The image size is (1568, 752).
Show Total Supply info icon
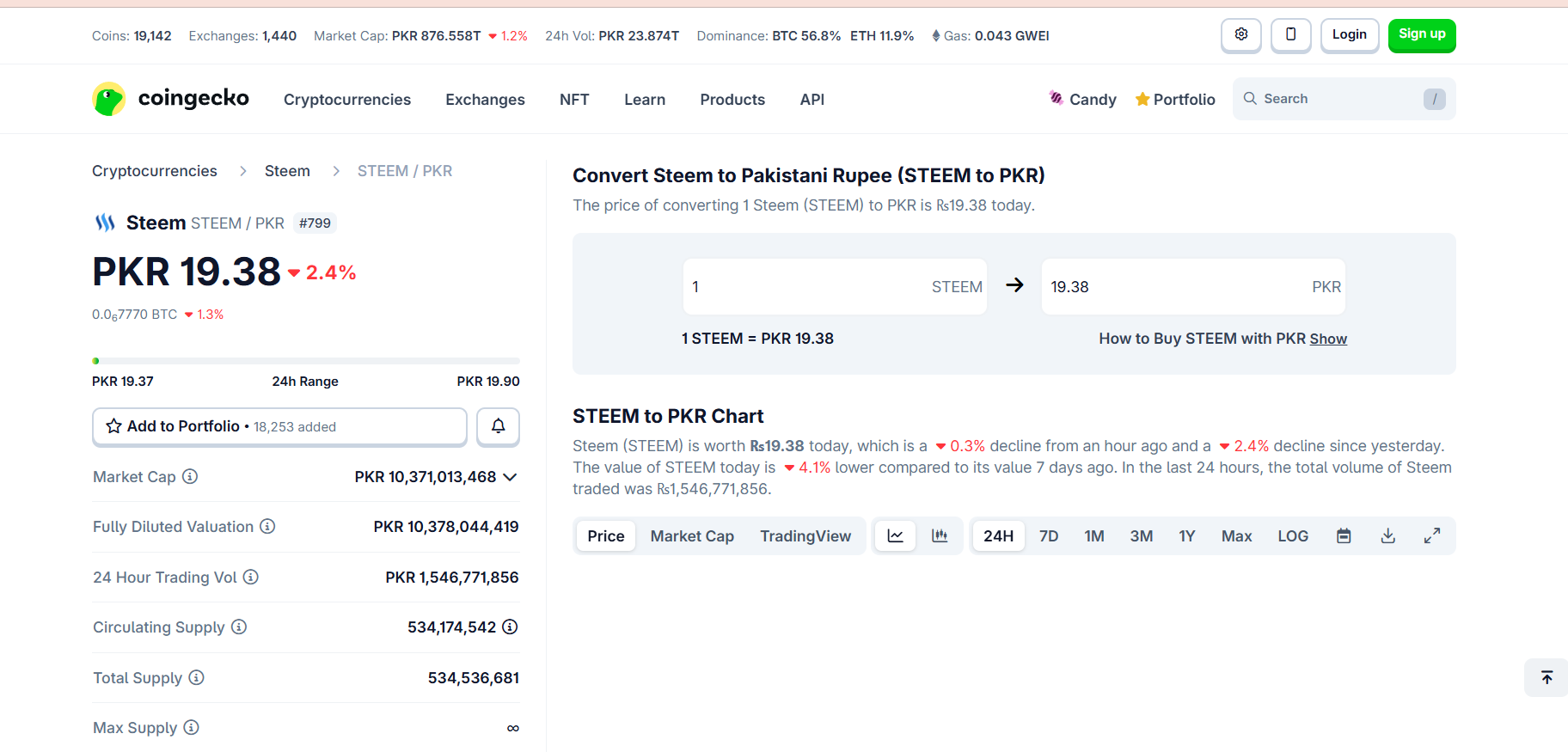[196, 677]
